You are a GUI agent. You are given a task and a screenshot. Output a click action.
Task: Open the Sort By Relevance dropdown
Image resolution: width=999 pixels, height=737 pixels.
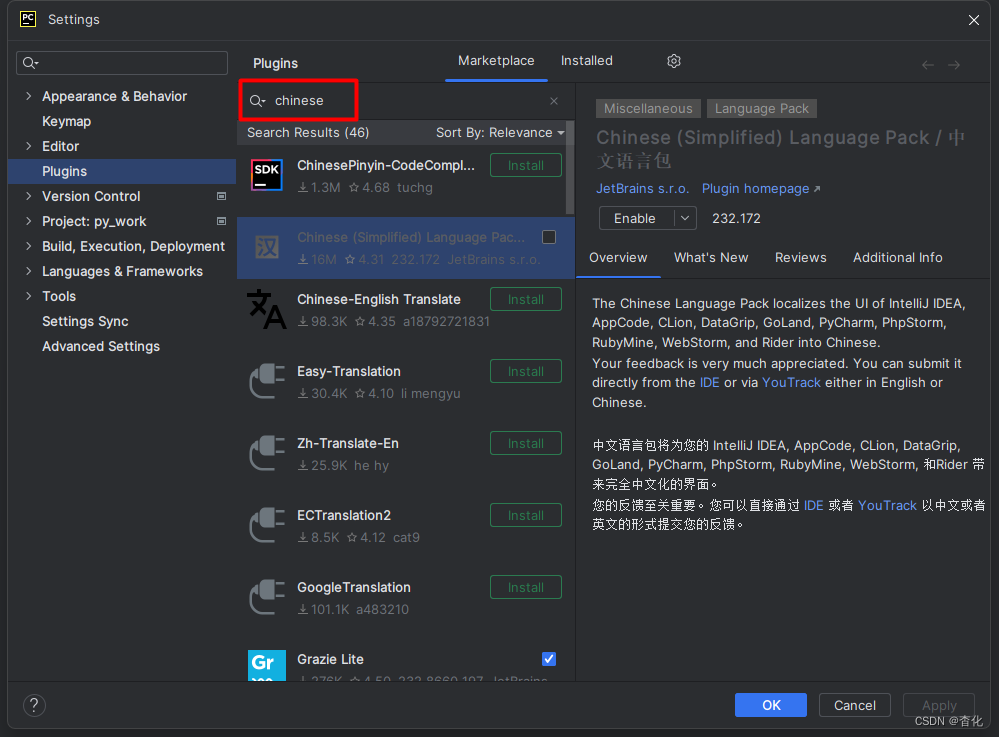[x=500, y=132]
